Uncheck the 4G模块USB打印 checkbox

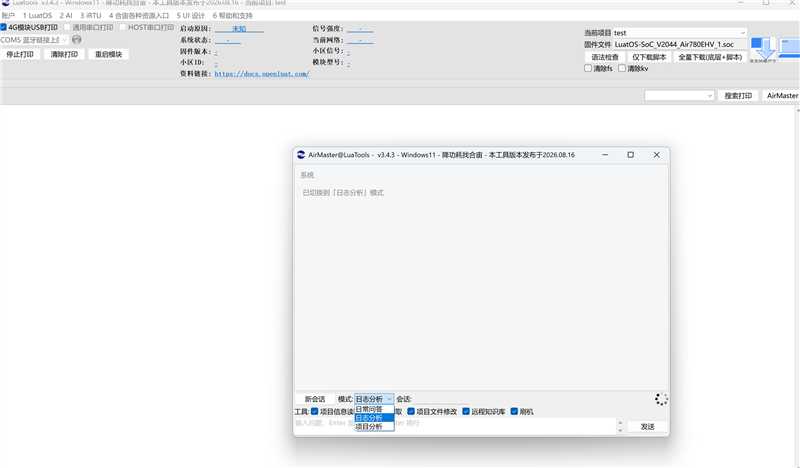pos(4,27)
